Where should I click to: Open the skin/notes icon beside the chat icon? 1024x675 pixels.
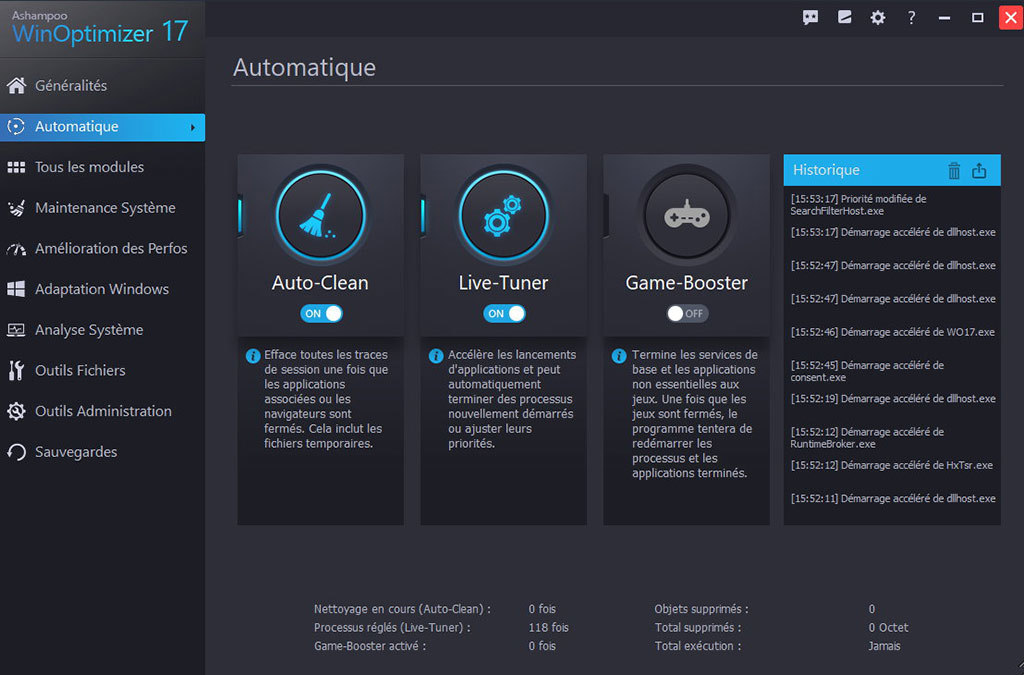click(845, 18)
